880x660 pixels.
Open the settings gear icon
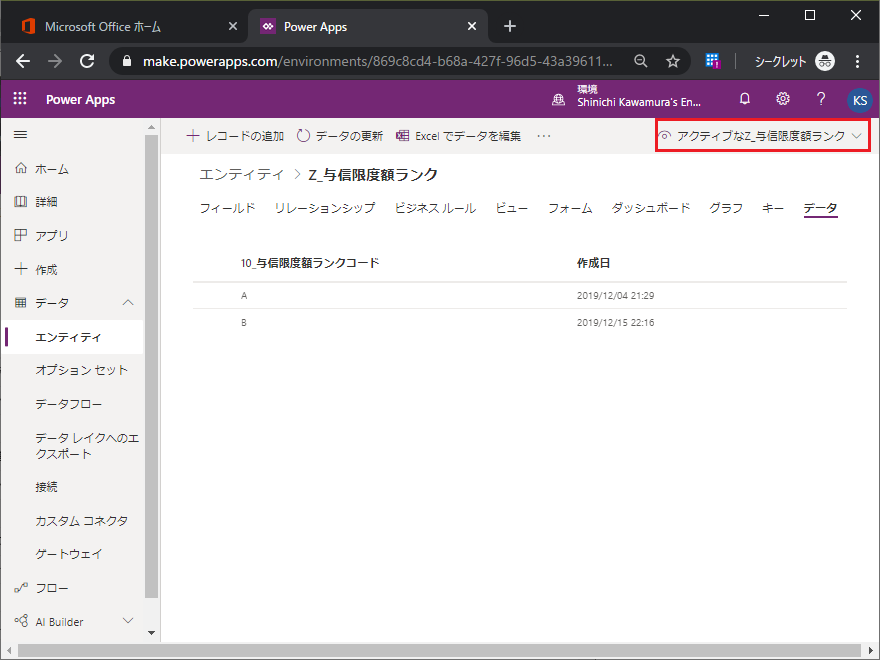[x=782, y=99]
